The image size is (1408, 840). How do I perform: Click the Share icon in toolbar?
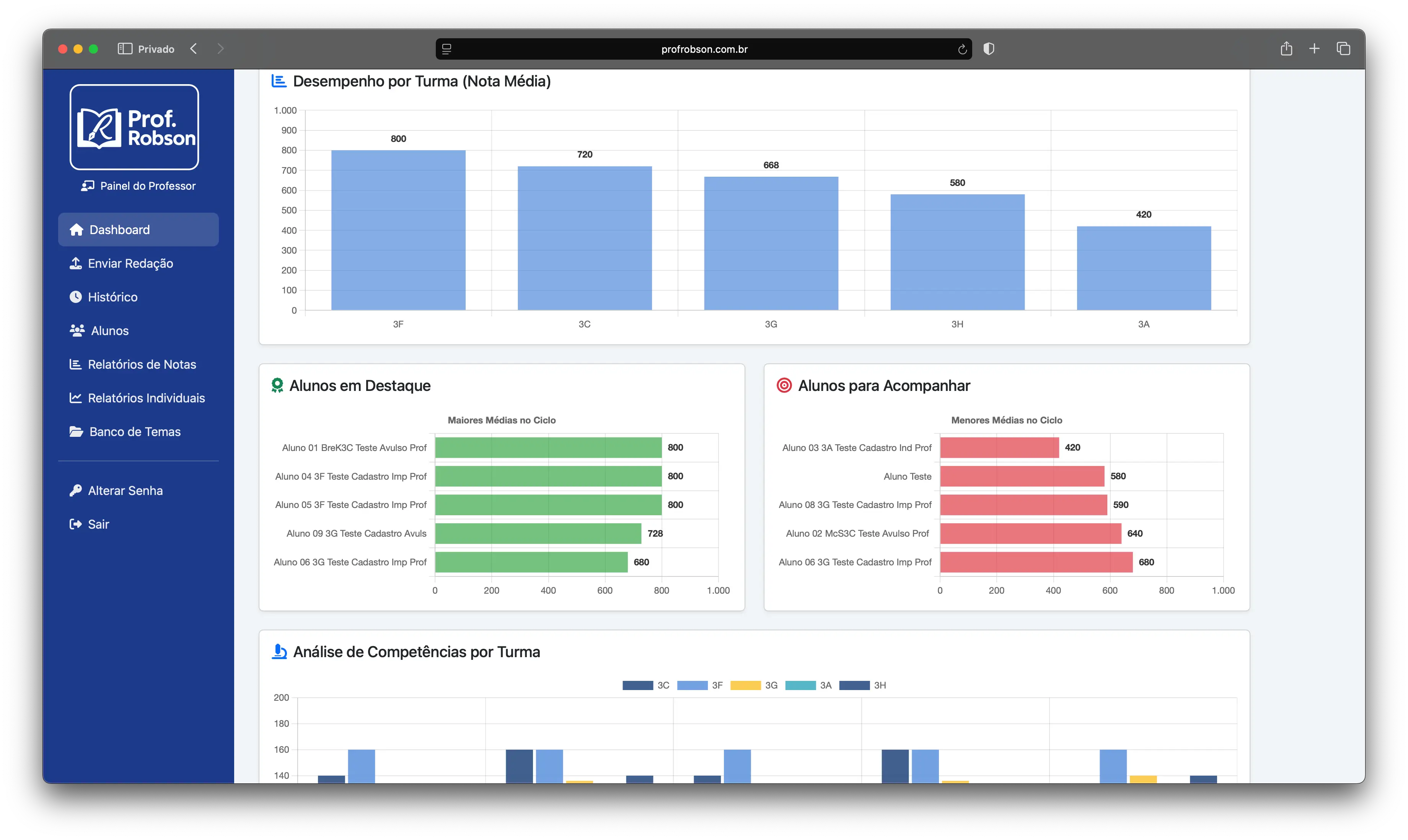[x=1286, y=49]
